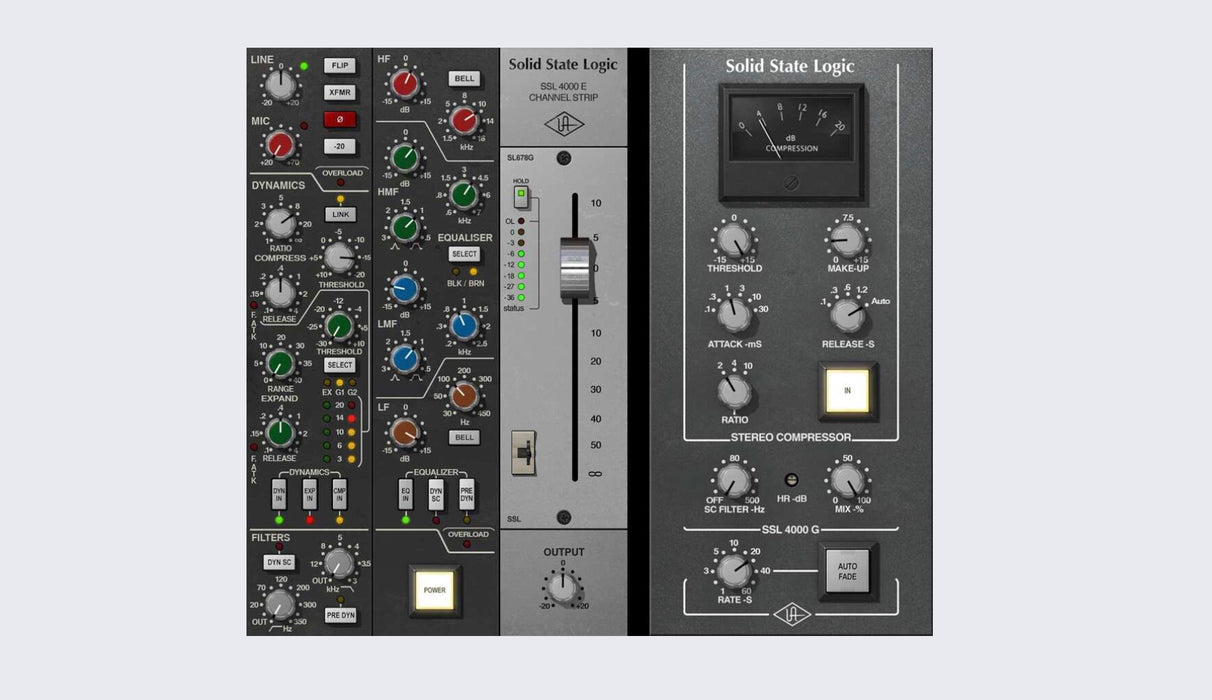
Task: Click the ATTACK -mS knob
Action: click(x=735, y=315)
